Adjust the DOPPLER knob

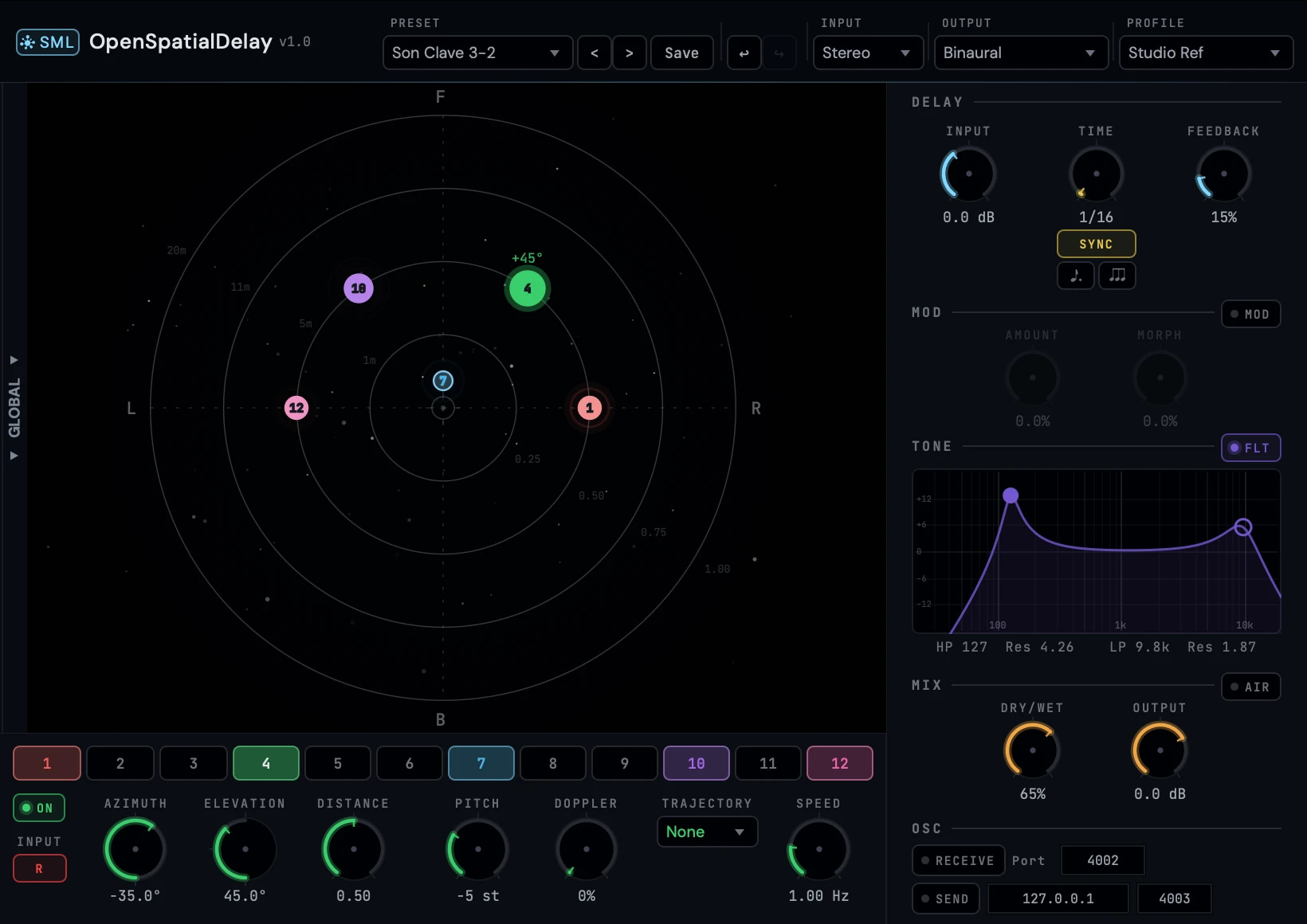click(x=587, y=849)
